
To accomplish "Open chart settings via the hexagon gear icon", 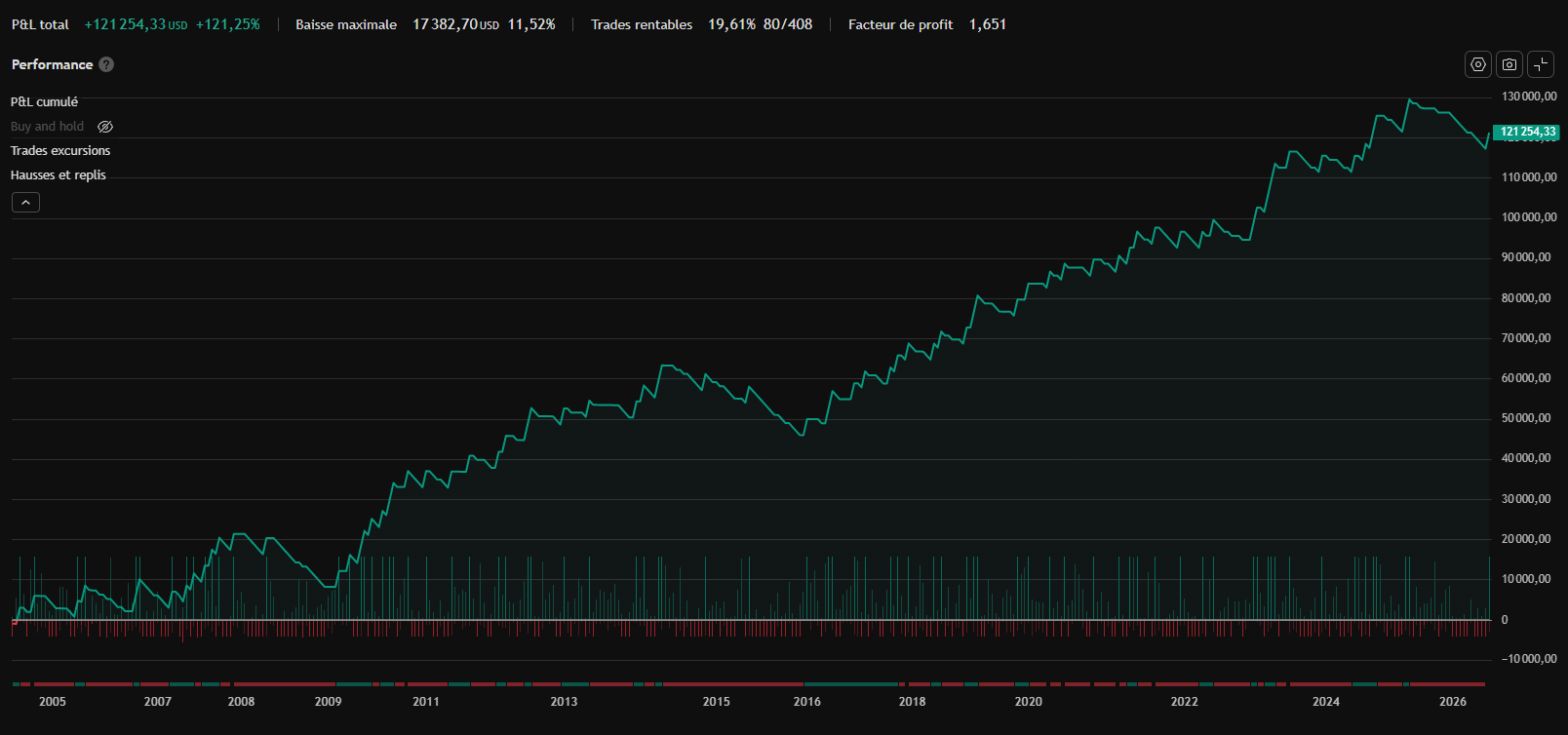I will click(1478, 64).
